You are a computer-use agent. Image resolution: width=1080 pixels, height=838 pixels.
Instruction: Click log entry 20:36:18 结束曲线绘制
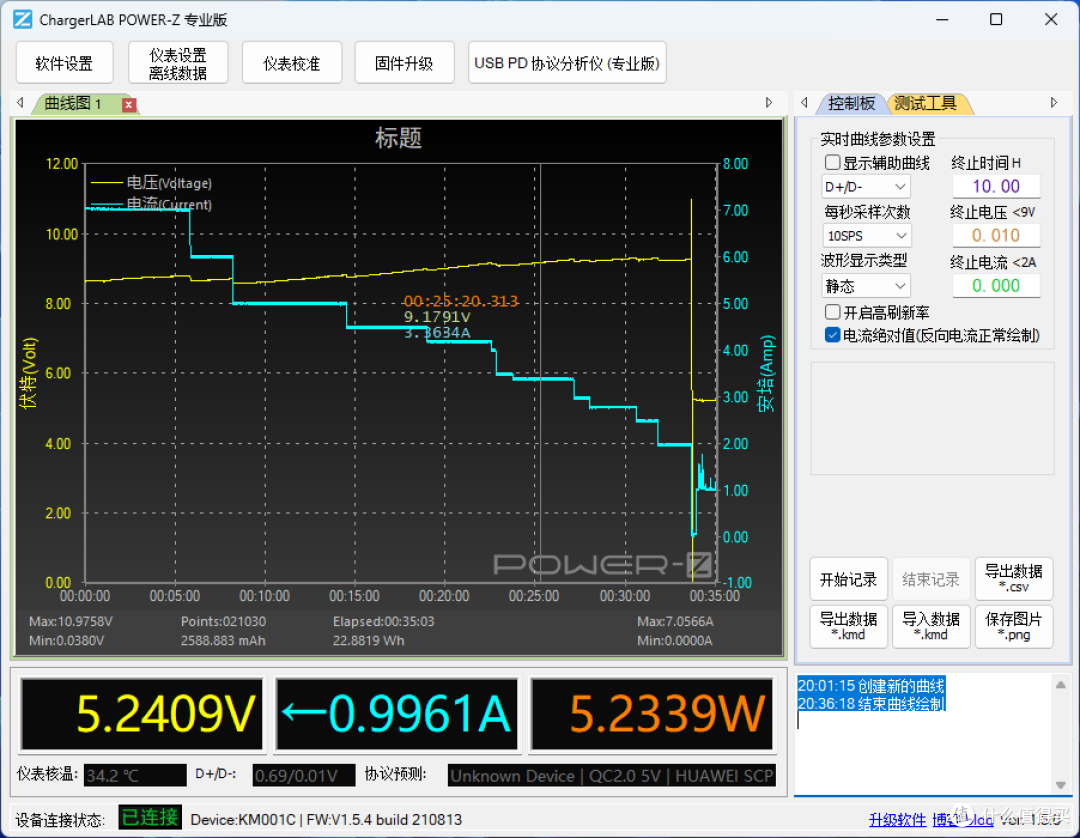871,703
